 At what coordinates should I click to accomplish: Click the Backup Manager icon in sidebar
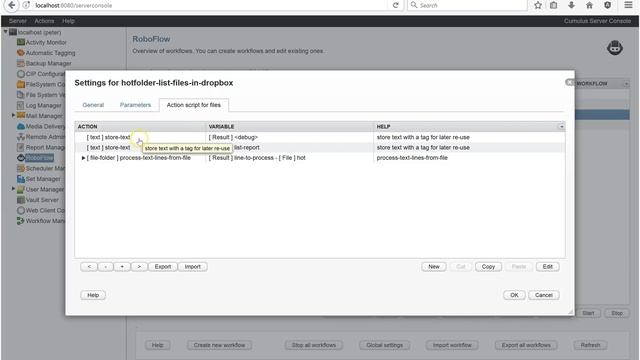pos(21,63)
